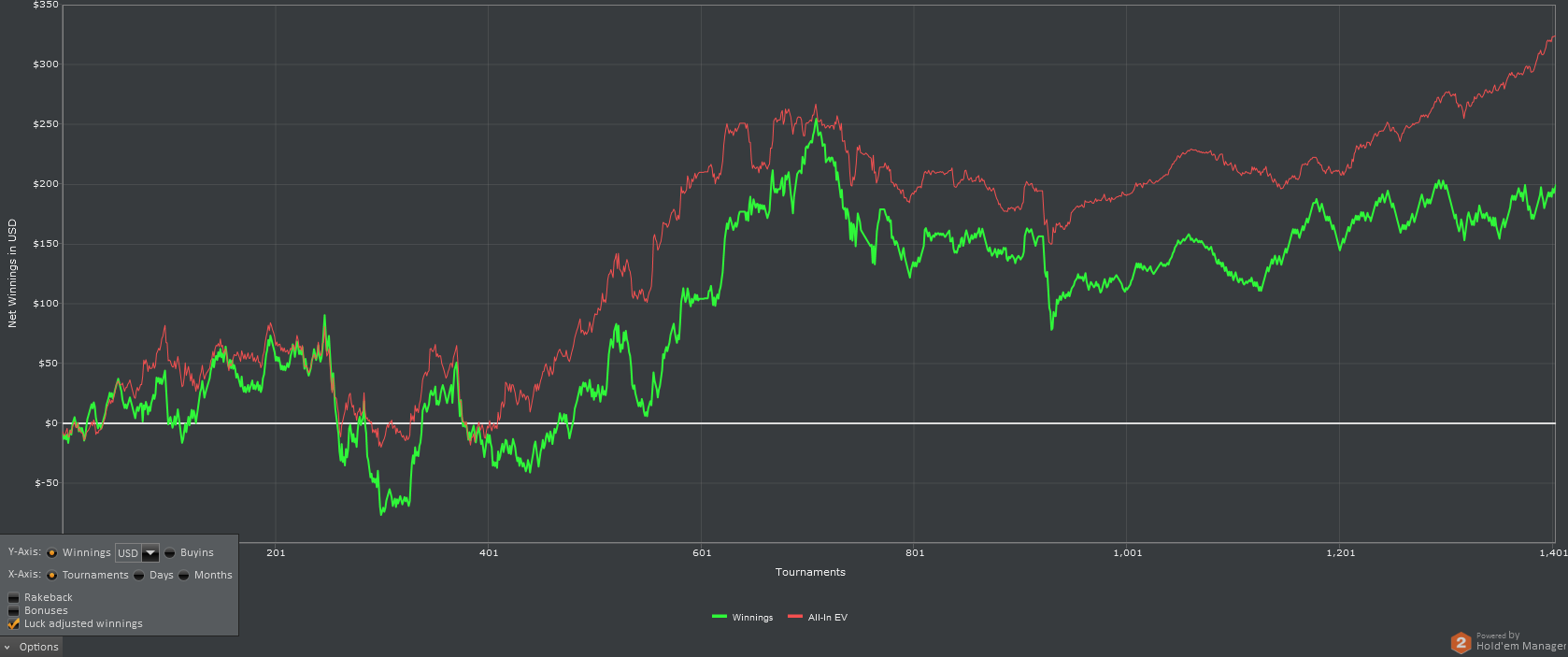Screen dimensions: 1568x657
Task: Click the $300 y-axis label
Action: (46, 64)
